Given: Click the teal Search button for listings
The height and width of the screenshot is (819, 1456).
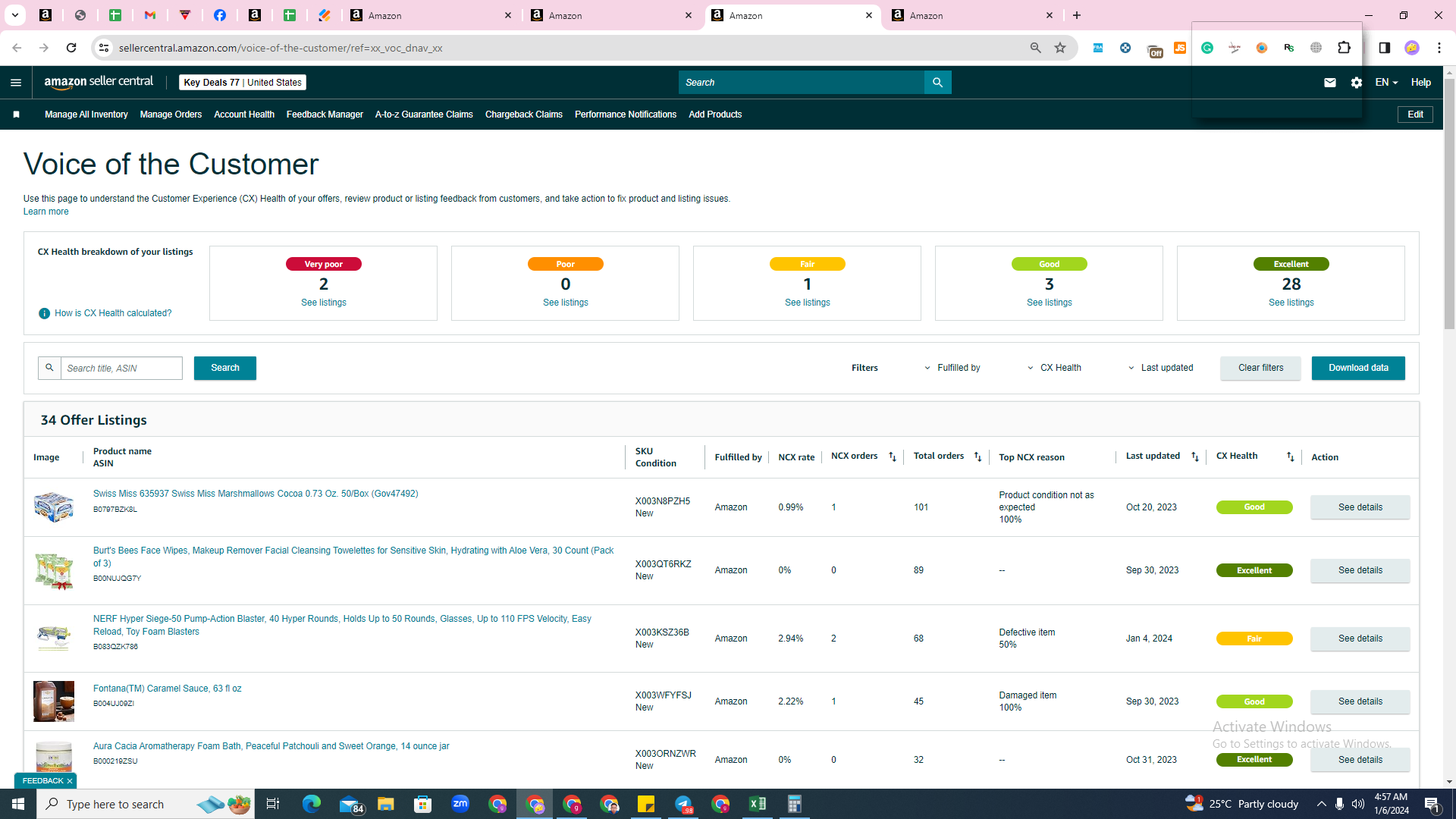Looking at the screenshot, I should [225, 368].
